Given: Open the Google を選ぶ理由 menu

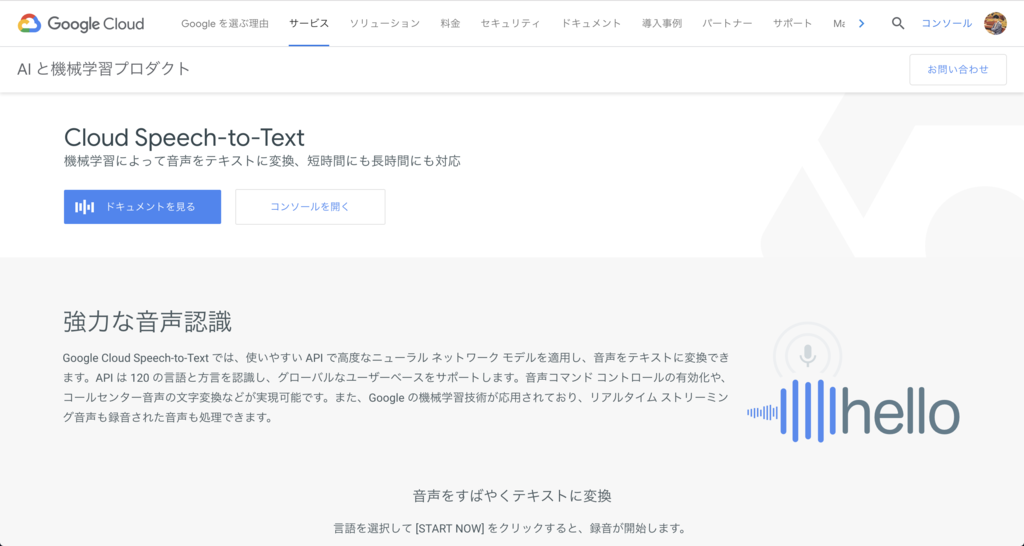Looking at the screenshot, I should [225, 24].
